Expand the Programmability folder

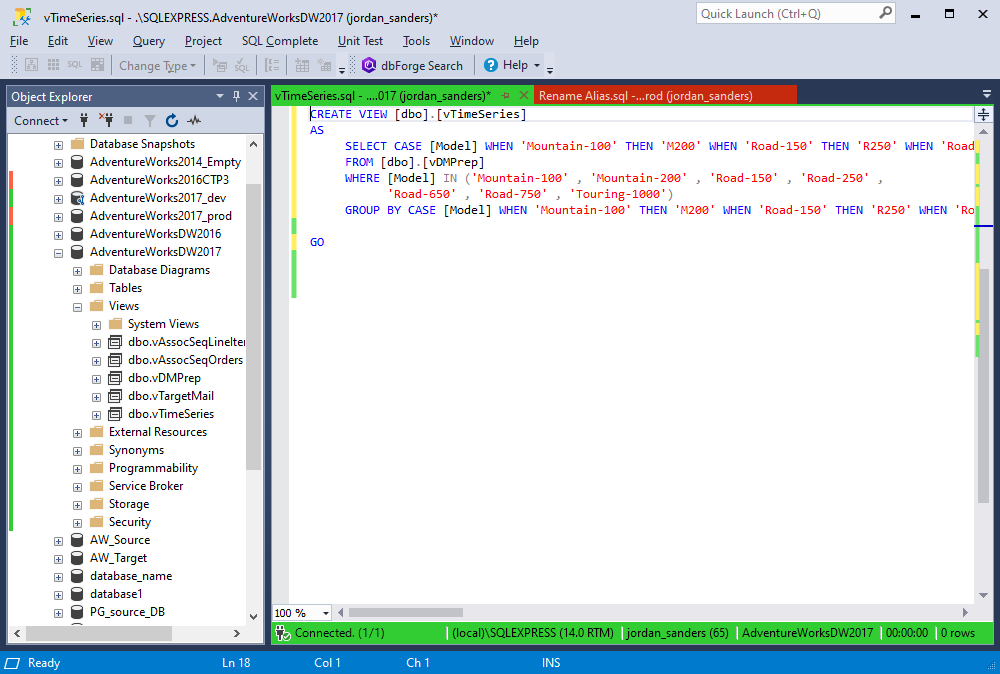(x=77, y=469)
